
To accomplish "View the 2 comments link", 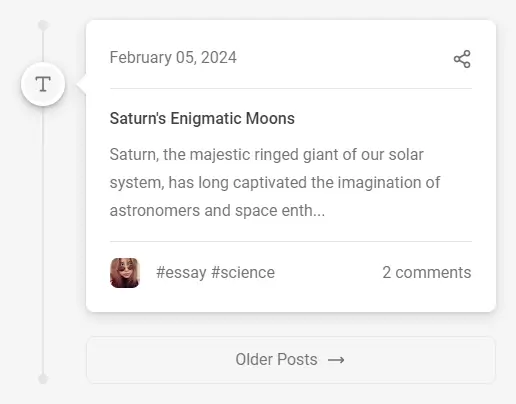I will click(x=427, y=272).
